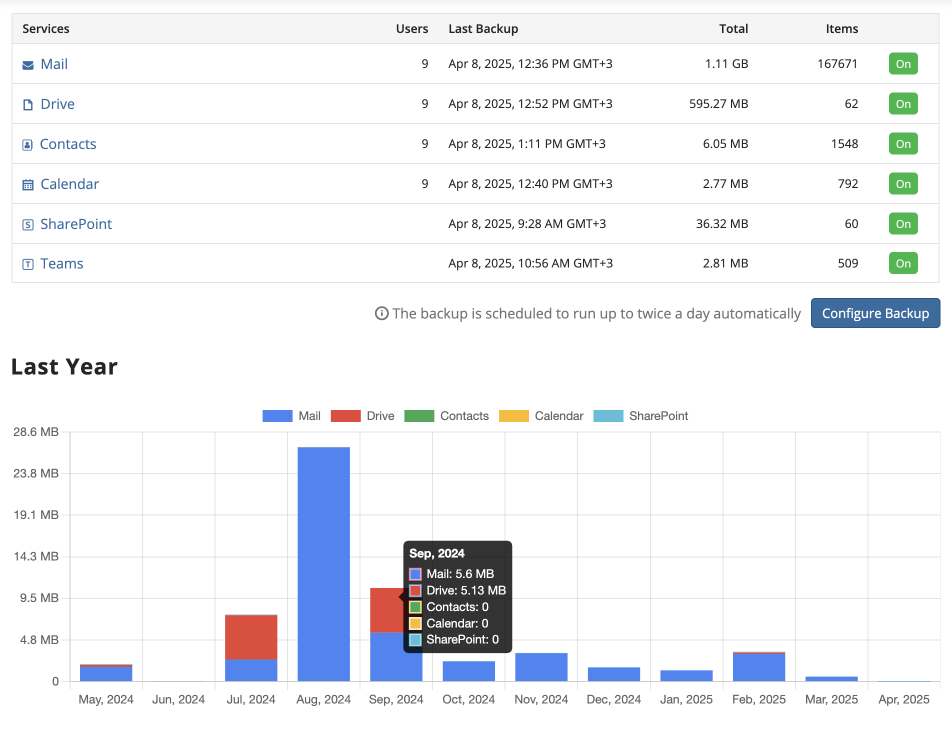The width and height of the screenshot is (952, 730).
Task: Click the Calendar service icon
Action: 27,183
